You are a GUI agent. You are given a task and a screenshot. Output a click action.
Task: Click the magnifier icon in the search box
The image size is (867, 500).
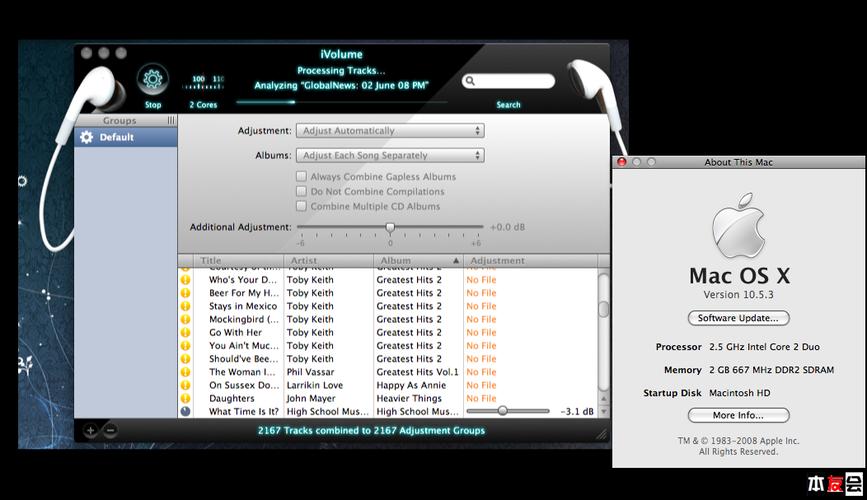coord(470,81)
